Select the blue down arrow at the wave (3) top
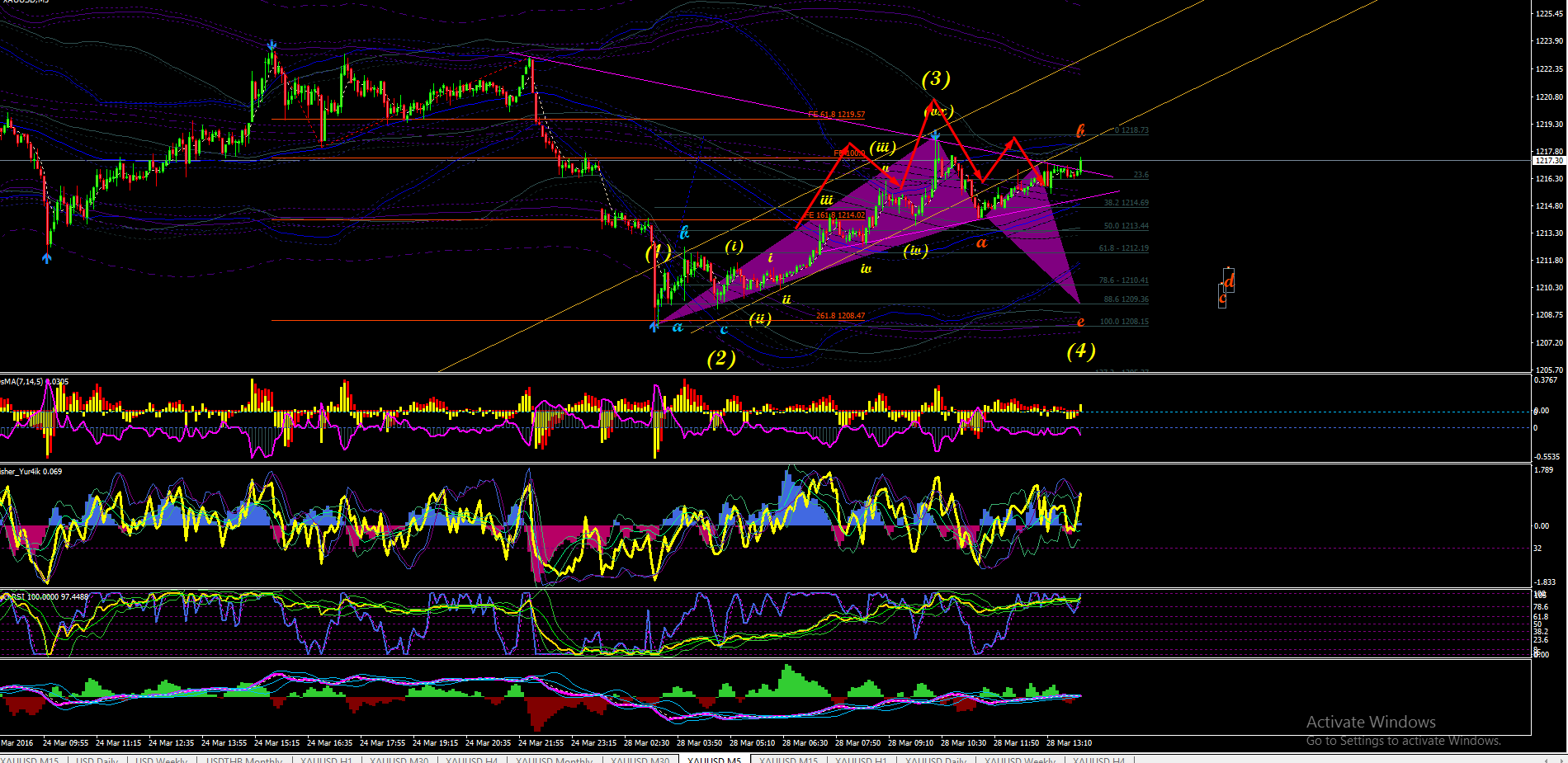The width and height of the screenshot is (1568, 763). (935, 134)
